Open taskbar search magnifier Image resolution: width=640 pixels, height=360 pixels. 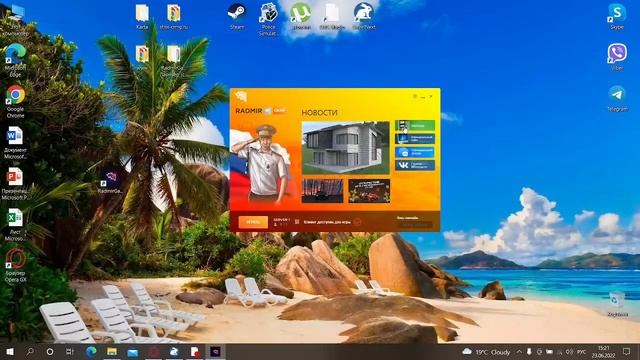30,351
